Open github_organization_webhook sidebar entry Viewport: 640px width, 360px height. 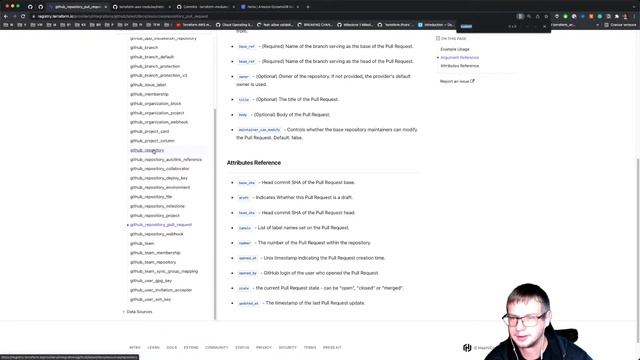[159, 122]
